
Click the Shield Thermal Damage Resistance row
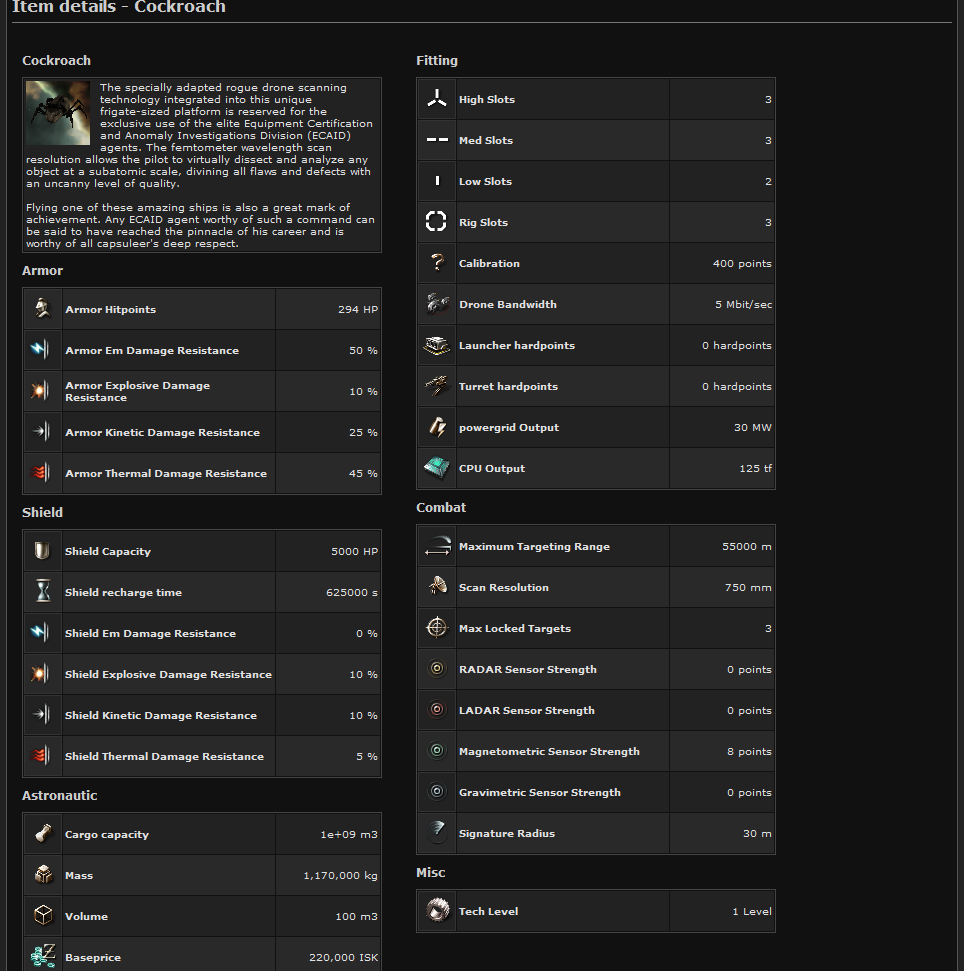(202, 756)
